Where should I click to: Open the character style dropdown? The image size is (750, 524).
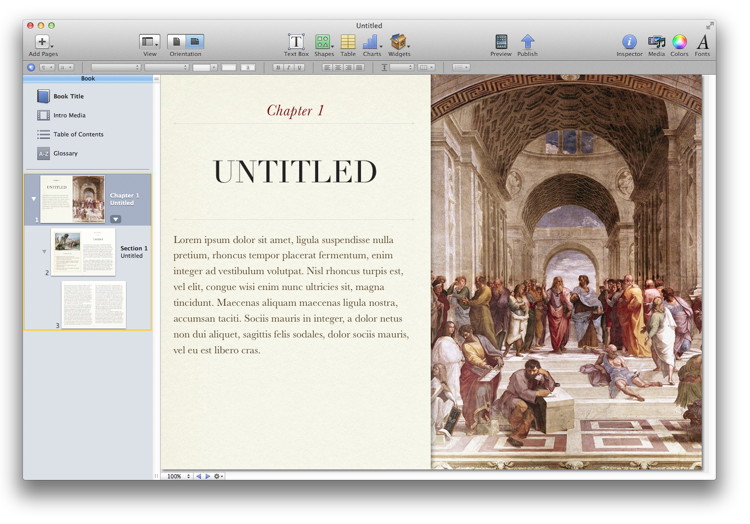(66, 67)
